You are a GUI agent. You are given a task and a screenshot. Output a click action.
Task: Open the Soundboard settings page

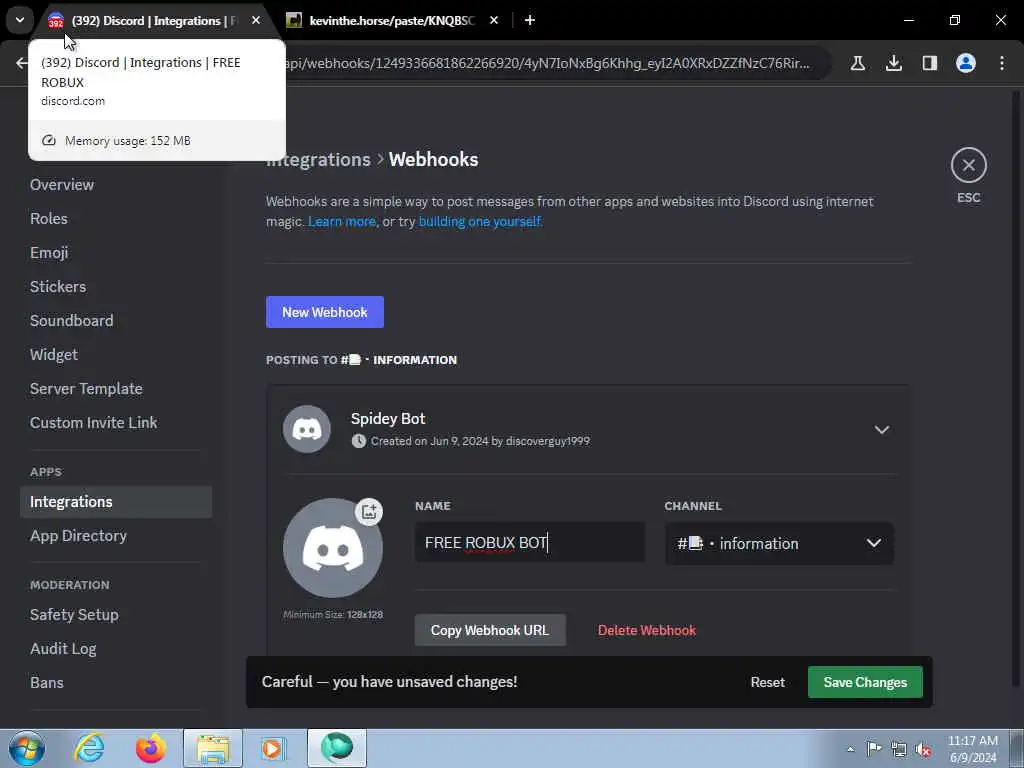point(72,321)
